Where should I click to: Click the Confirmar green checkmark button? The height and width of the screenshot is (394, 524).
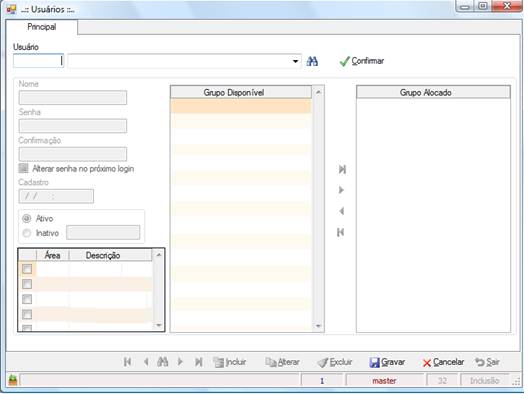pyautogui.click(x=361, y=61)
